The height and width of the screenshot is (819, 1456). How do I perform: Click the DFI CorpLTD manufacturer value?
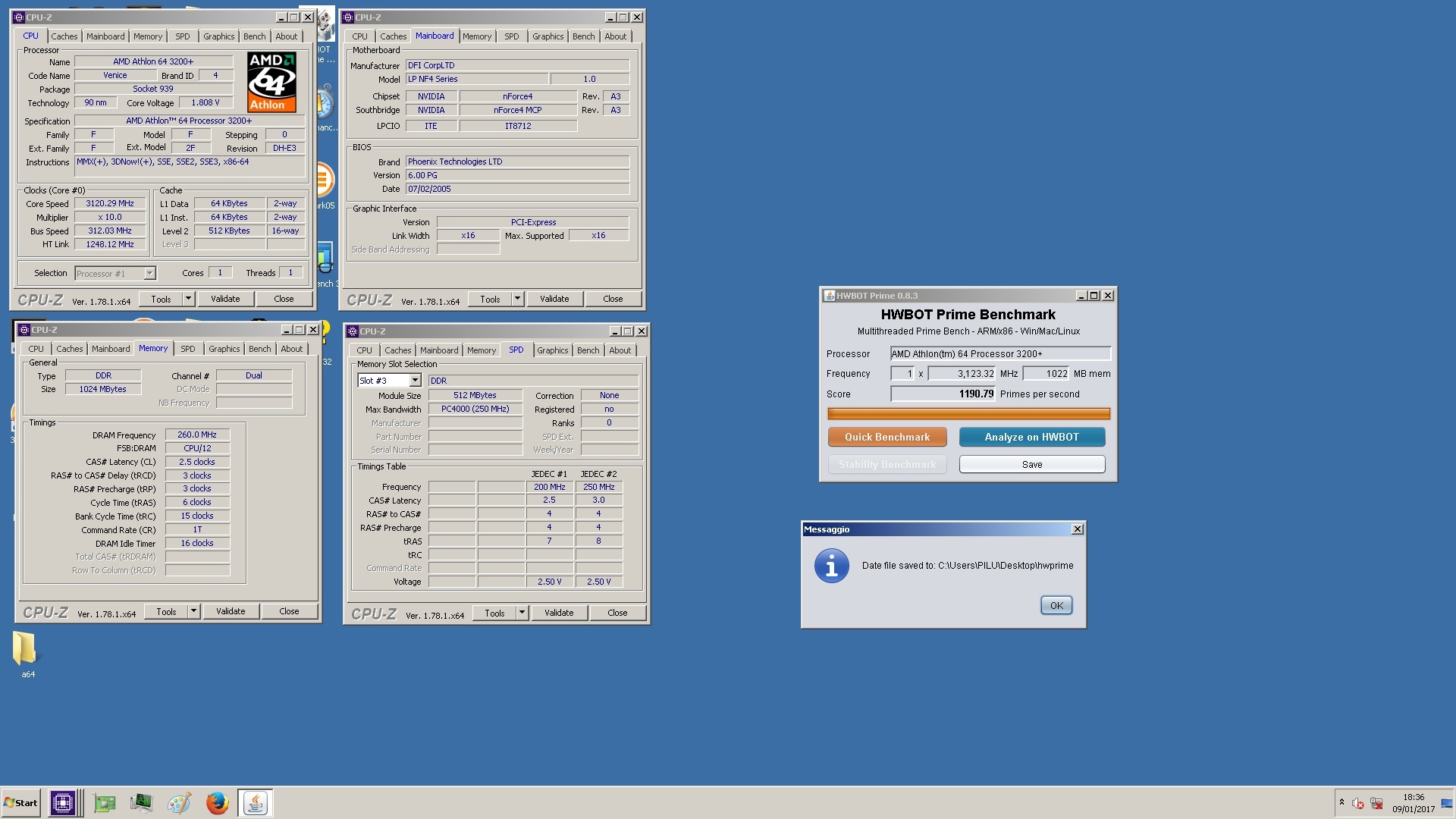(517, 66)
